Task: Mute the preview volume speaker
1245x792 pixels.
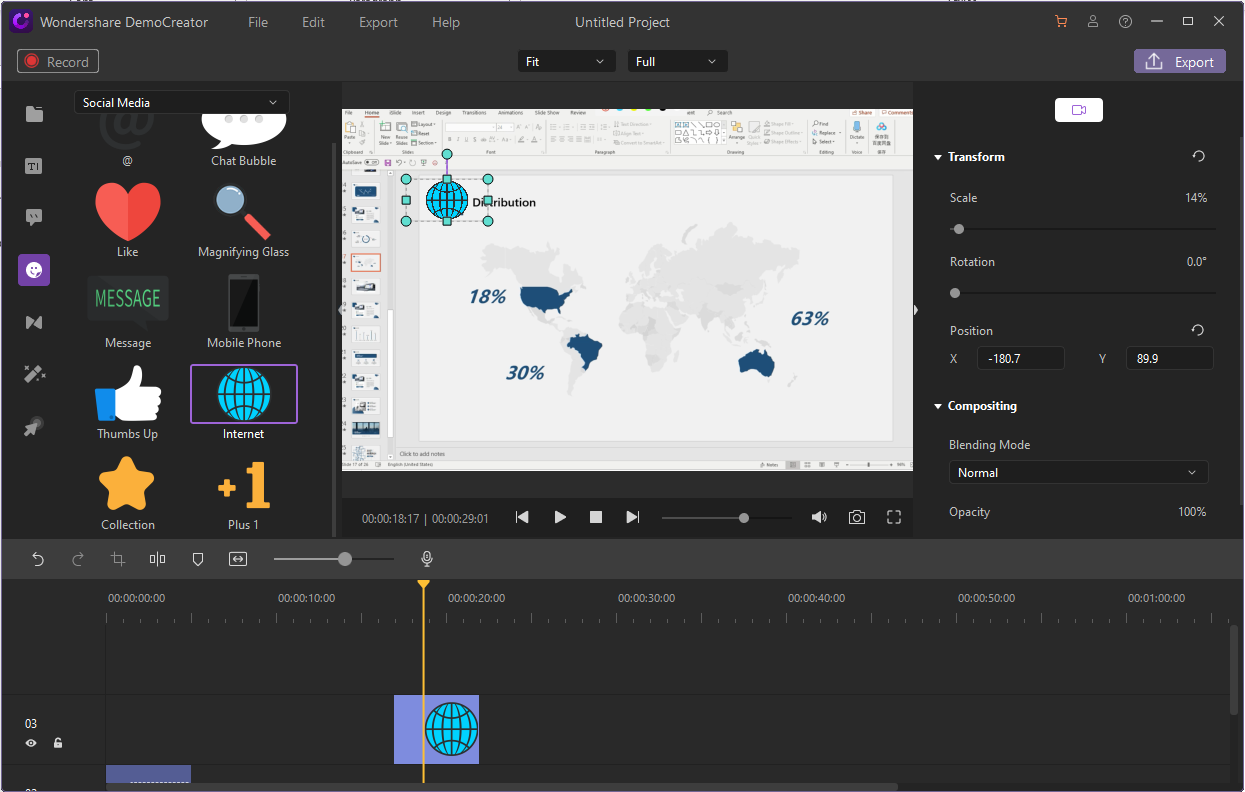Action: point(819,517)
